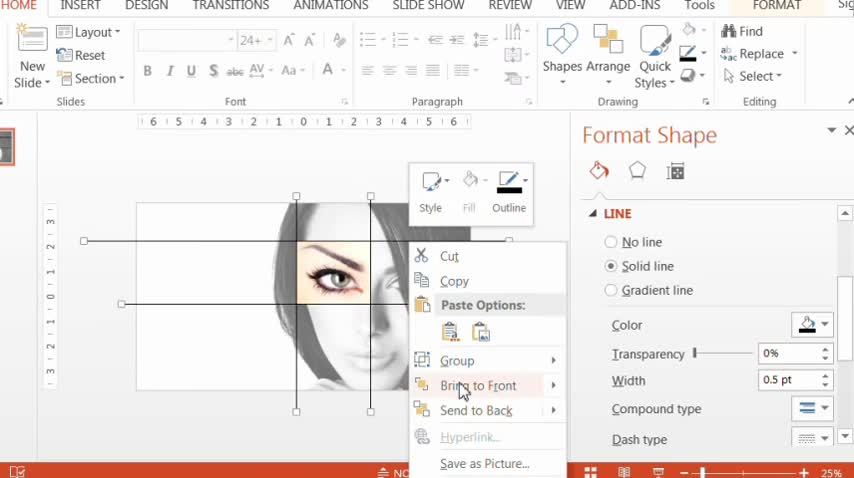This screenshot has width=854, height=478.
Task: Select the Solid line radio button
Action: 611,266
